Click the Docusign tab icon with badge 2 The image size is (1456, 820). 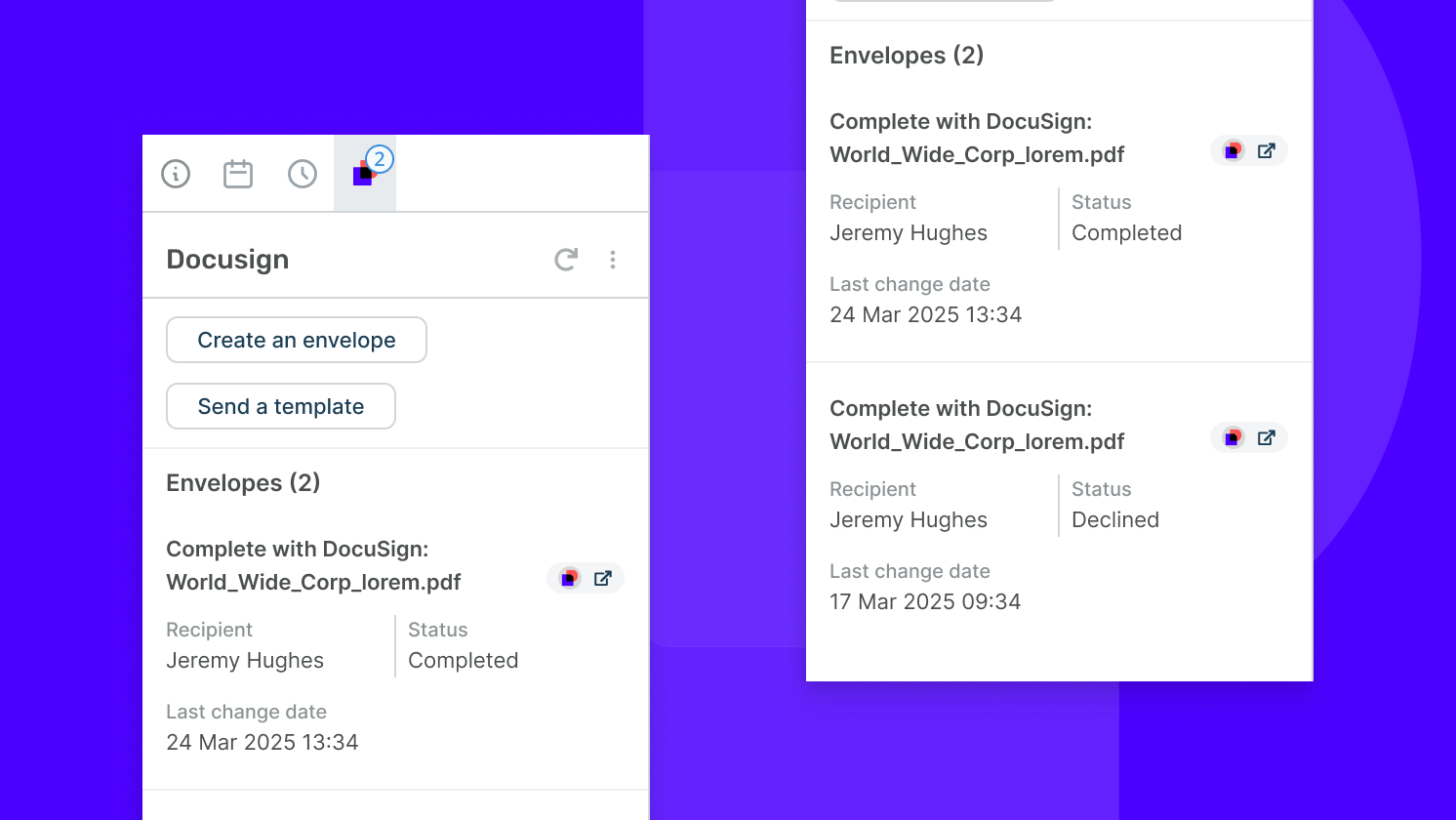point(364,176)
